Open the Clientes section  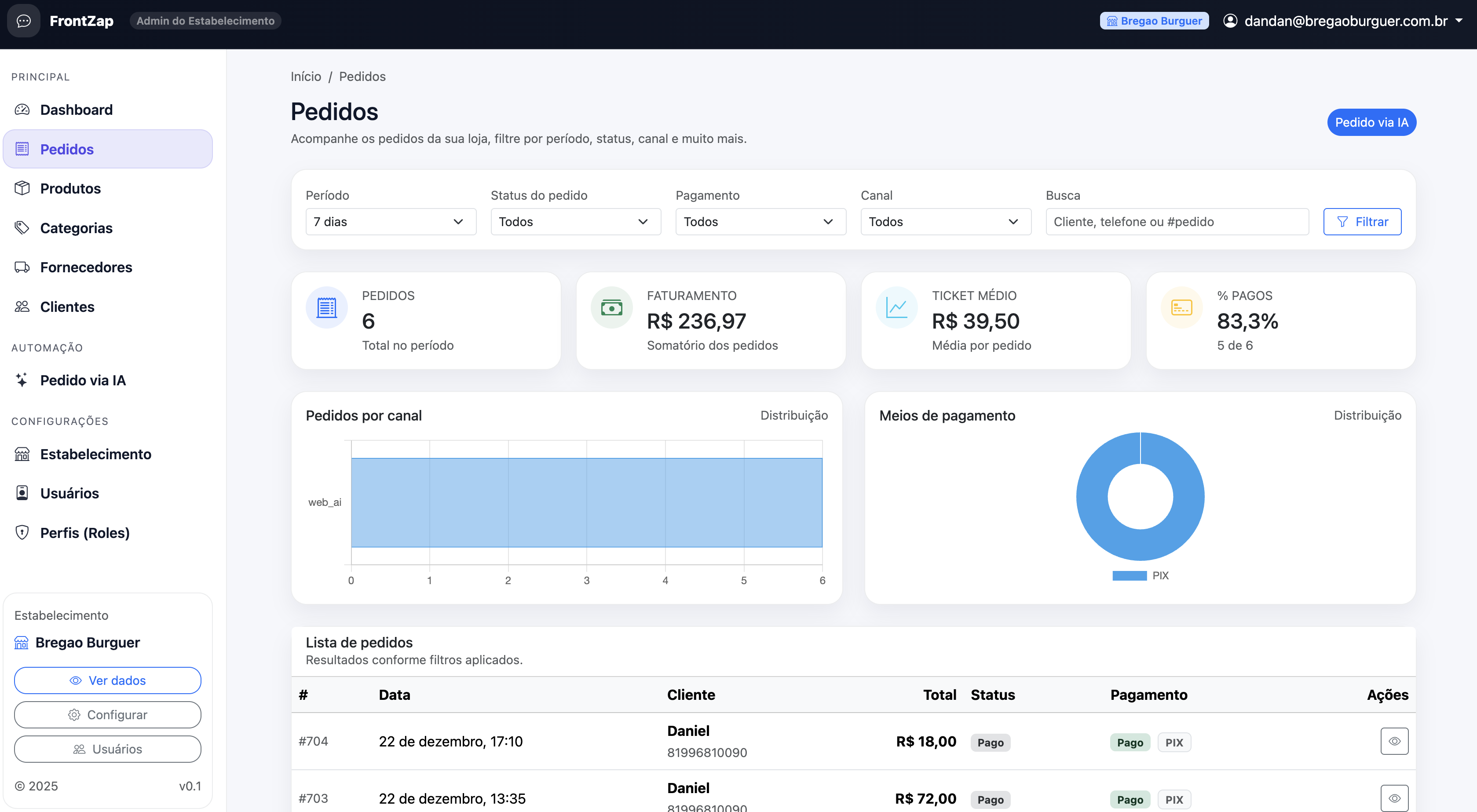pyautogui.click(x=67, y=306)
